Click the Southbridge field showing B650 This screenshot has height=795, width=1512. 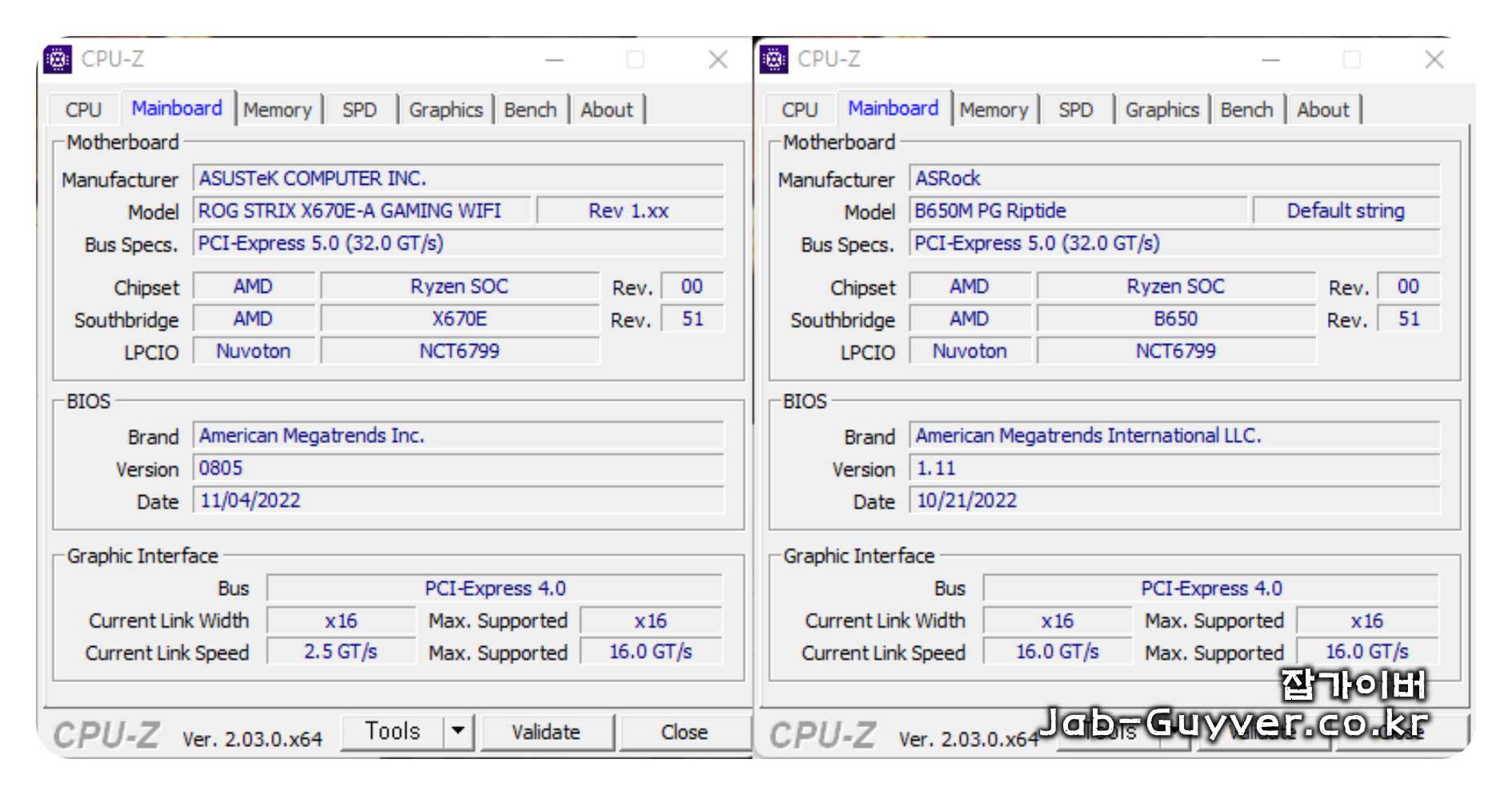pyautogui.click(x=1176, y=318)
